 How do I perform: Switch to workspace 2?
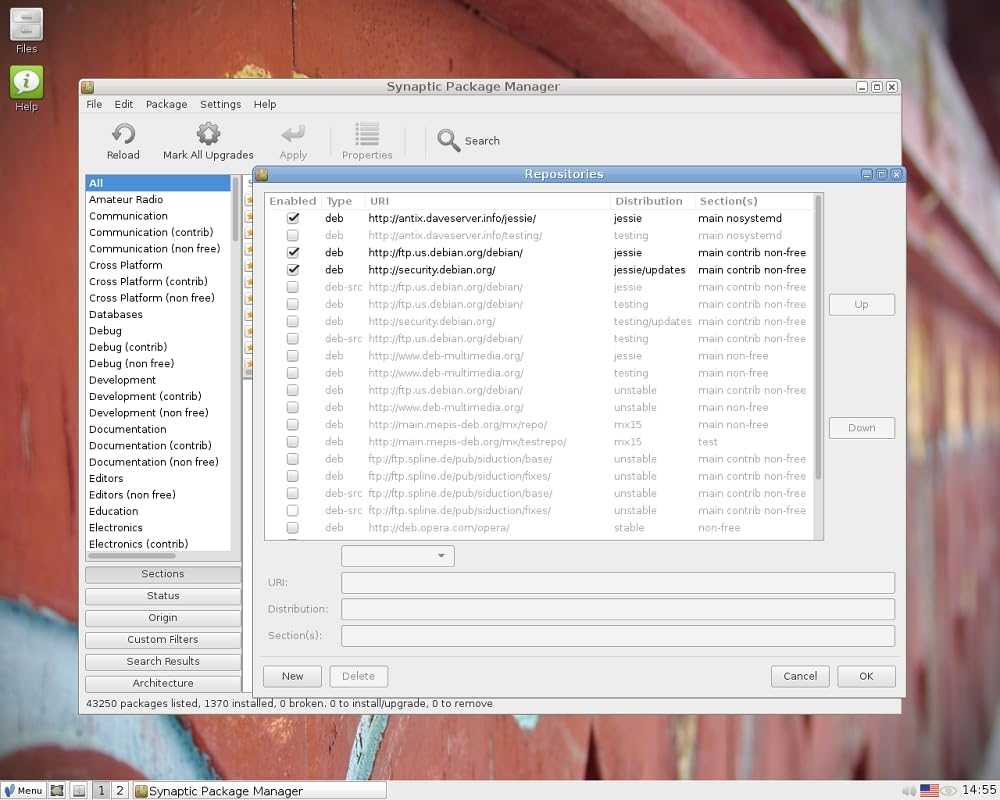pyautogui.click(x=119, y=790)
